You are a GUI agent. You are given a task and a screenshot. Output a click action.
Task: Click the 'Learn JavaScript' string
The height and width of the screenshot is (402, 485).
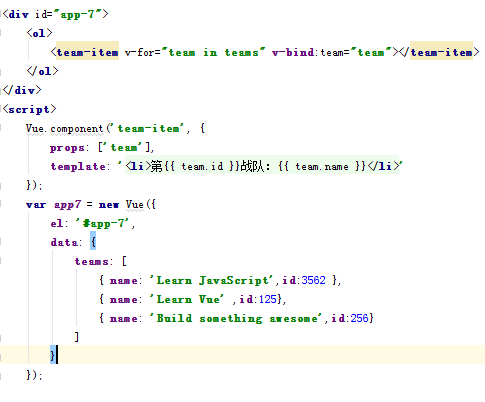(211, 280)
